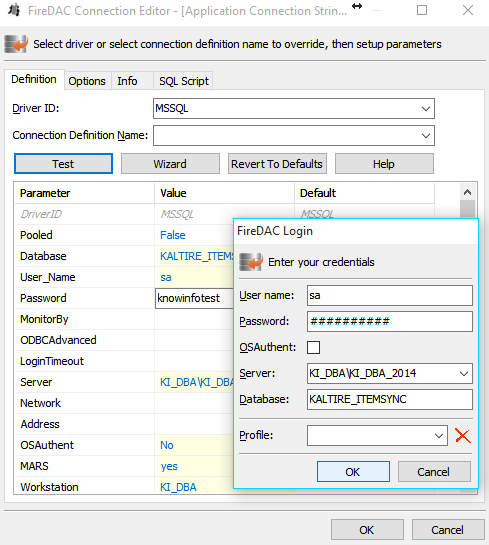The height and width of the screenshot is (545, 489).
Task: Click the False value for Pooled
Action: point(173,235)
